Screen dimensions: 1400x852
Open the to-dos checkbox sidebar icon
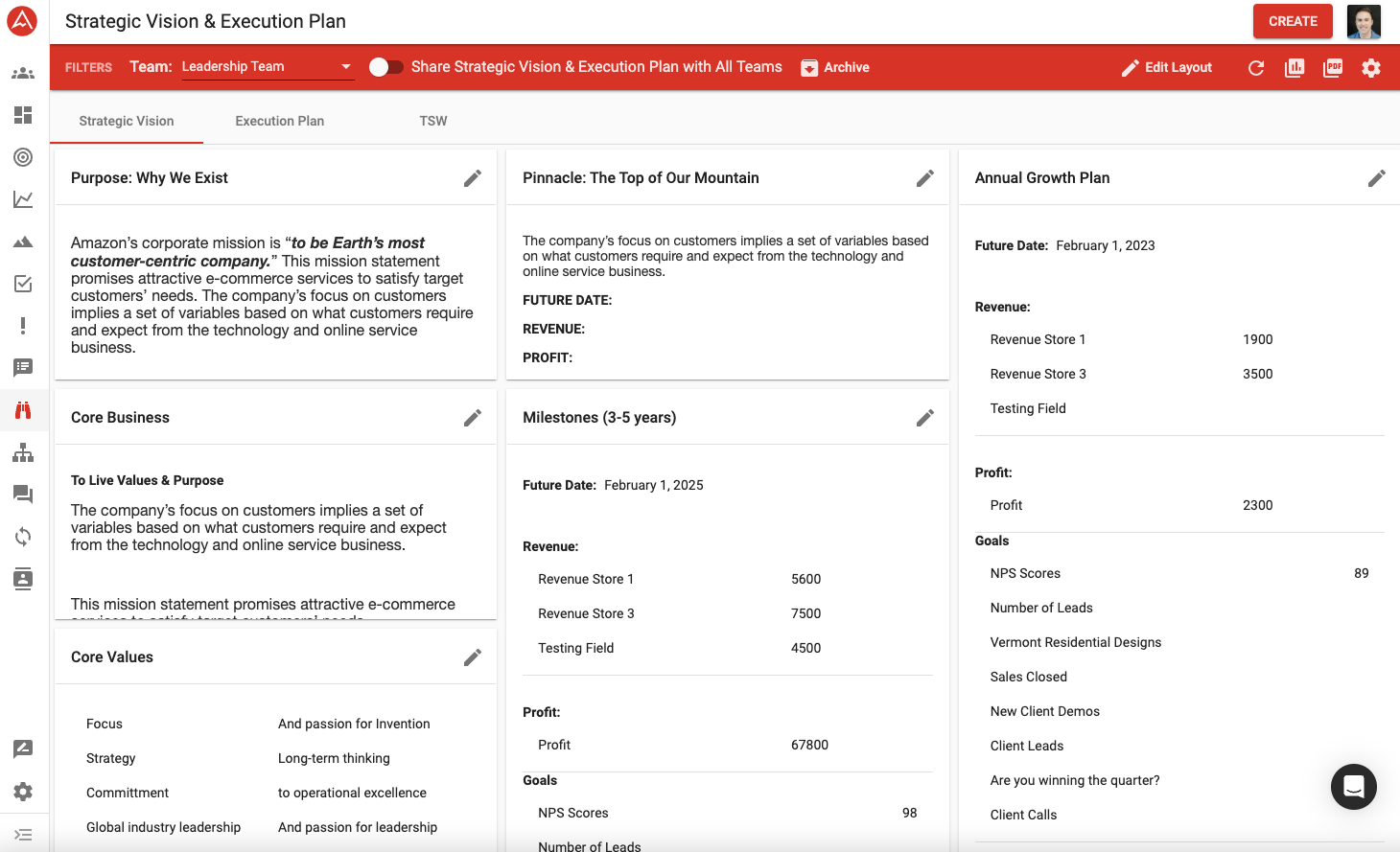[23, 284]
